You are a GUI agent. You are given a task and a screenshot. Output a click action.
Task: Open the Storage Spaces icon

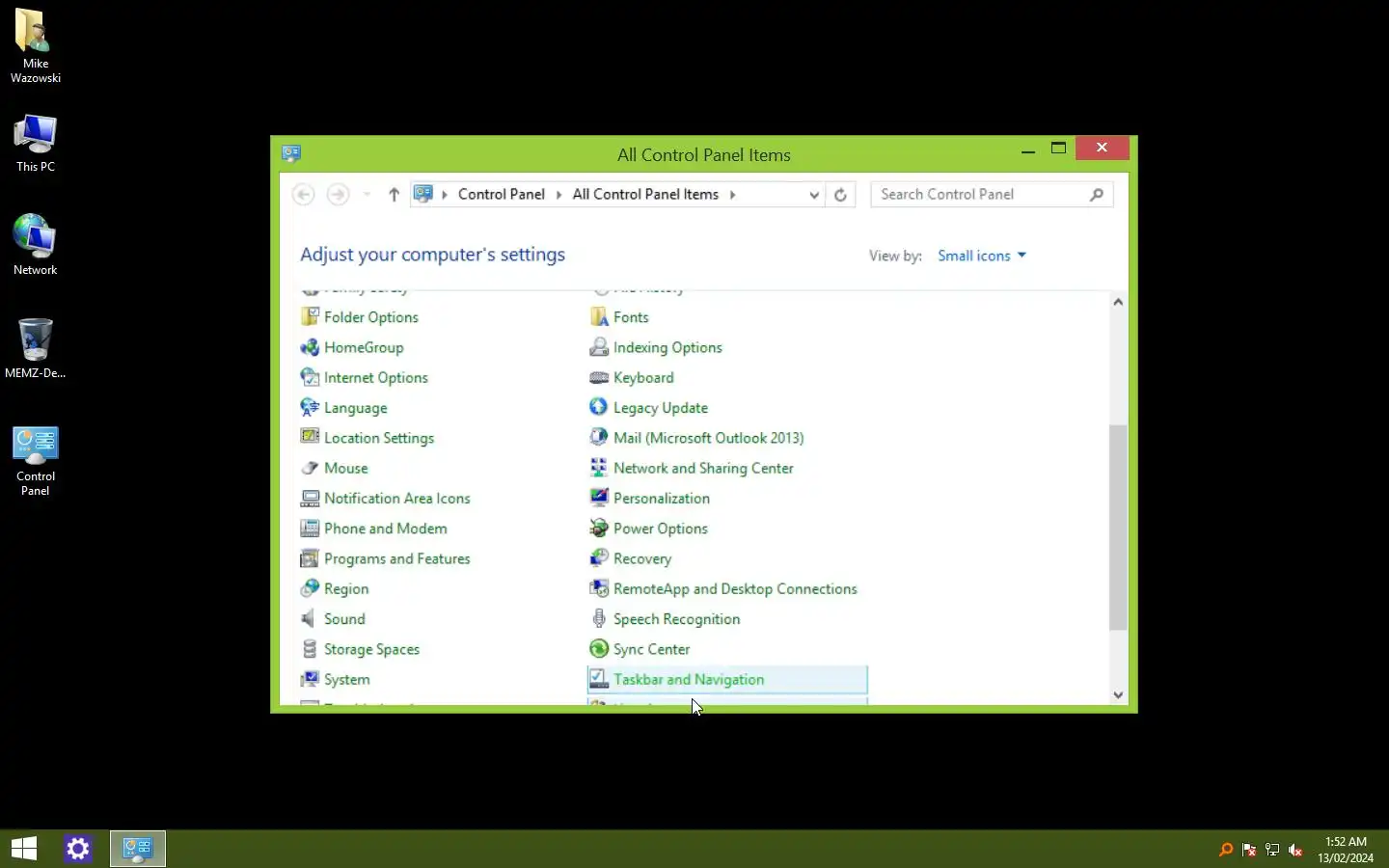tap(310, 649)
